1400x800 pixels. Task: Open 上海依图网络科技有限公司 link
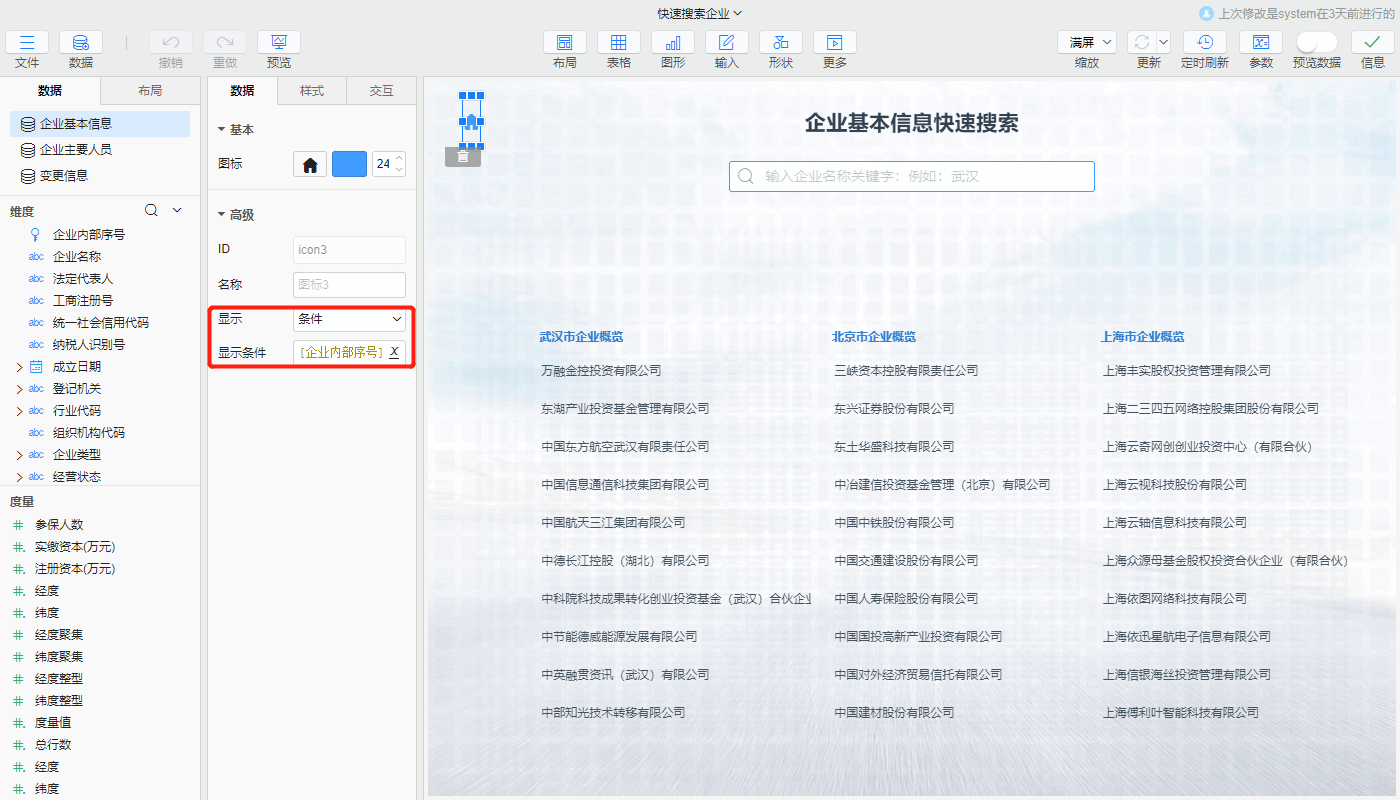coord(1175,599)
